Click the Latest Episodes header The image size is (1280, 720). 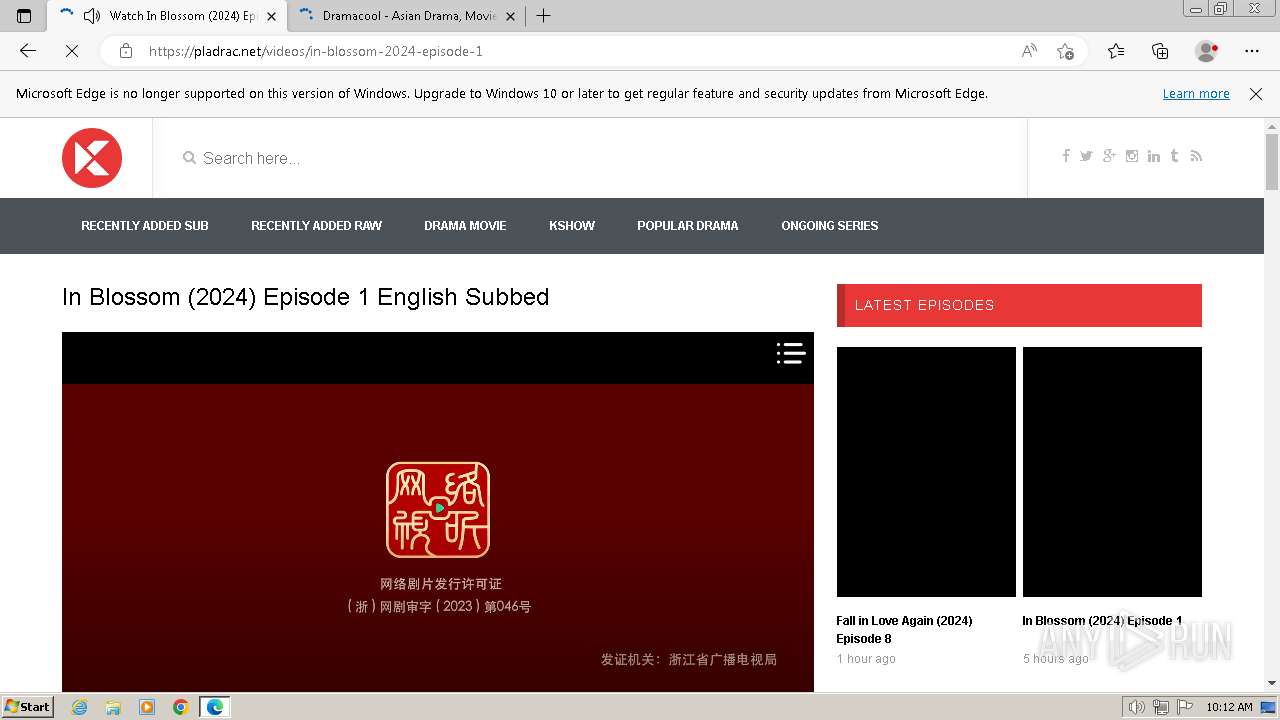click(x=1019, y=305)
